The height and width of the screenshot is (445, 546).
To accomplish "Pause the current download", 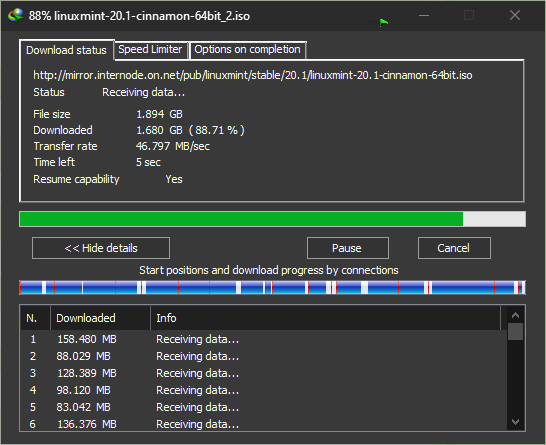I will 348,248.
